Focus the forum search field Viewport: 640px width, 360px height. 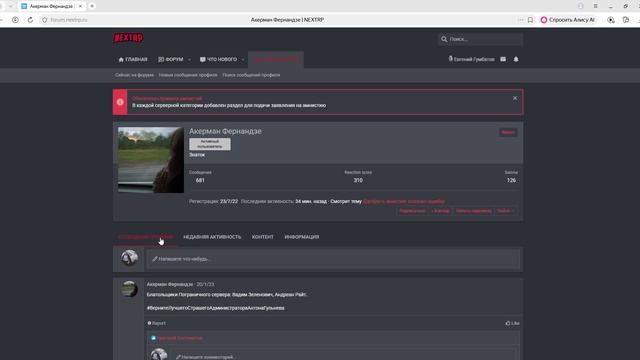(480, 39)
